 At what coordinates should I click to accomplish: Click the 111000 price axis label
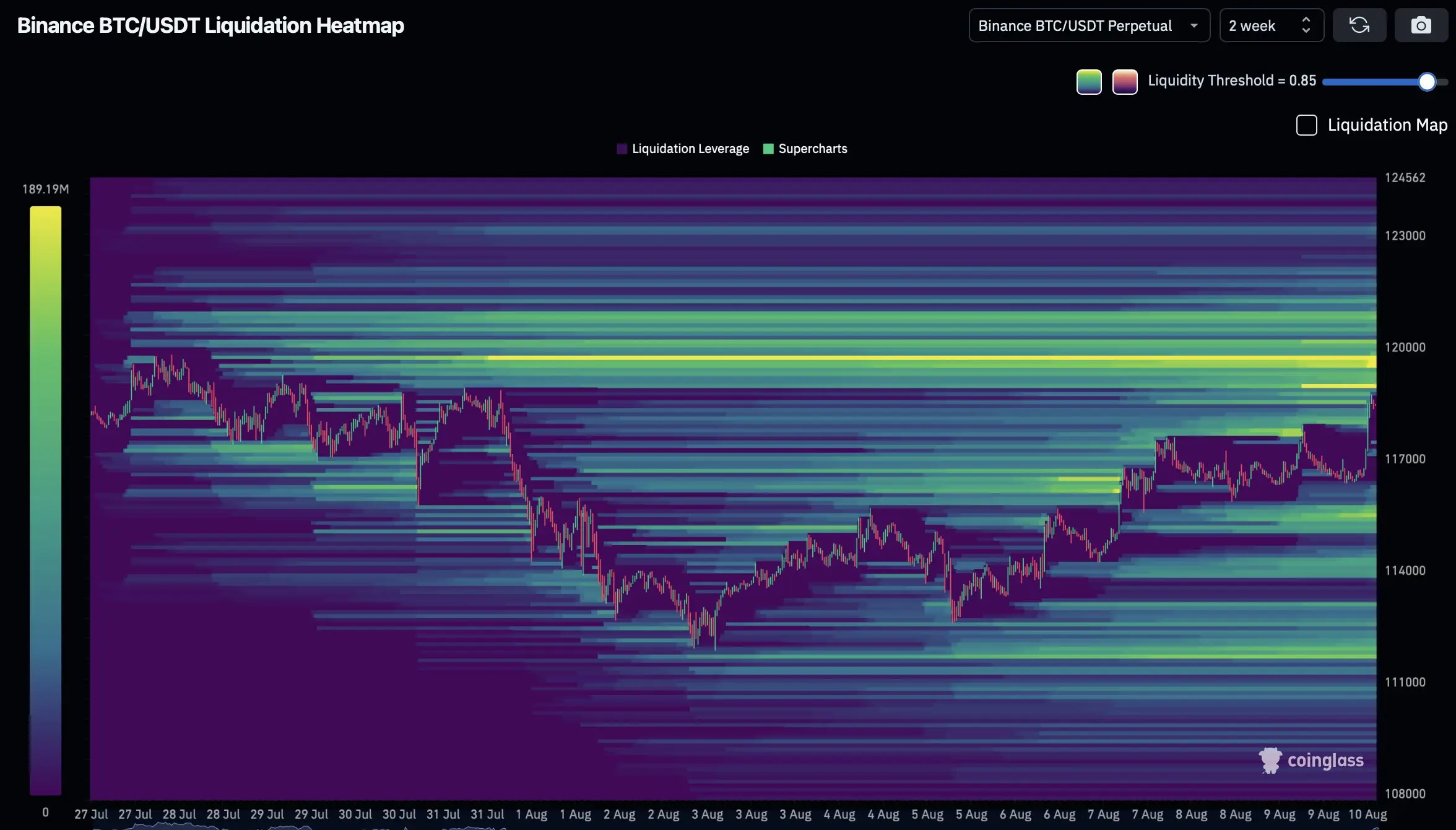[x=1405, y=682]
